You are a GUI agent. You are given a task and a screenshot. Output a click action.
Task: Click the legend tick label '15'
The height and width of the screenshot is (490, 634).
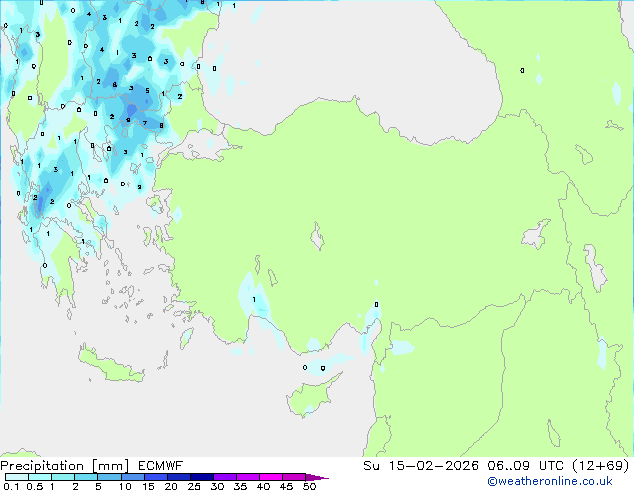(148, 486)
